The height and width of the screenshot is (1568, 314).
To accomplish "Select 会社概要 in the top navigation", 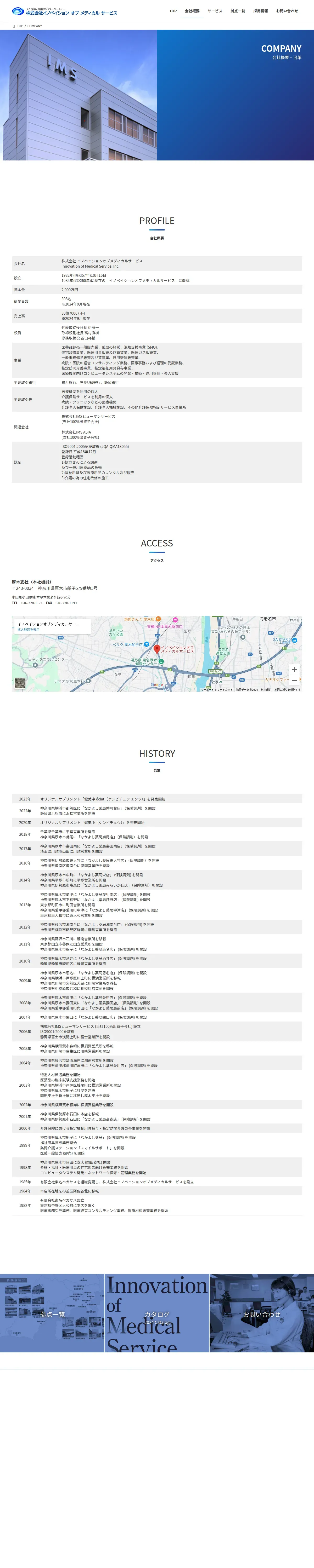I will pyautogui.click(x=192, y=11).
